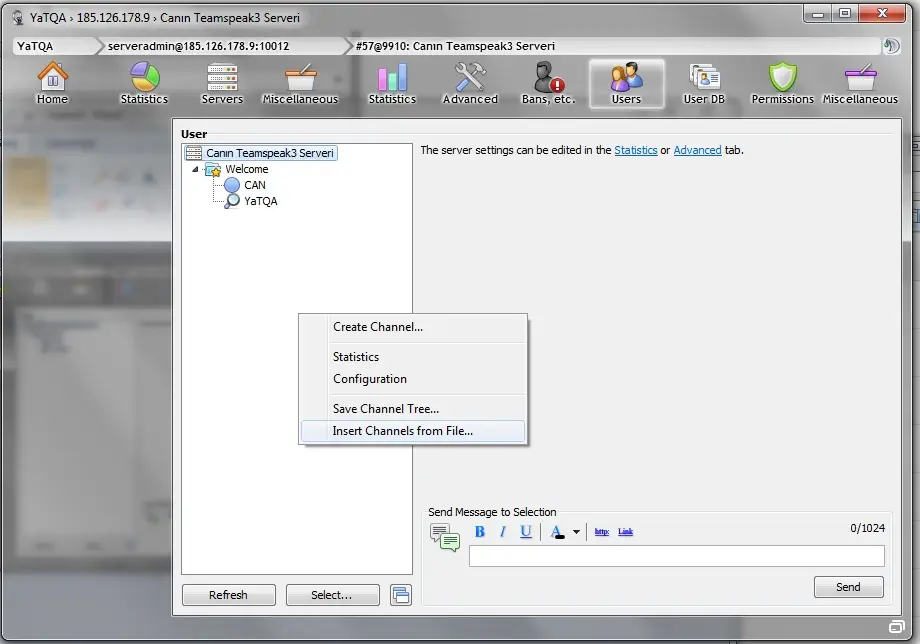Viewport: 920px width, 644px height.
Task: Open global Statistics with the pie chart icon
Action: tap(144, 83)
